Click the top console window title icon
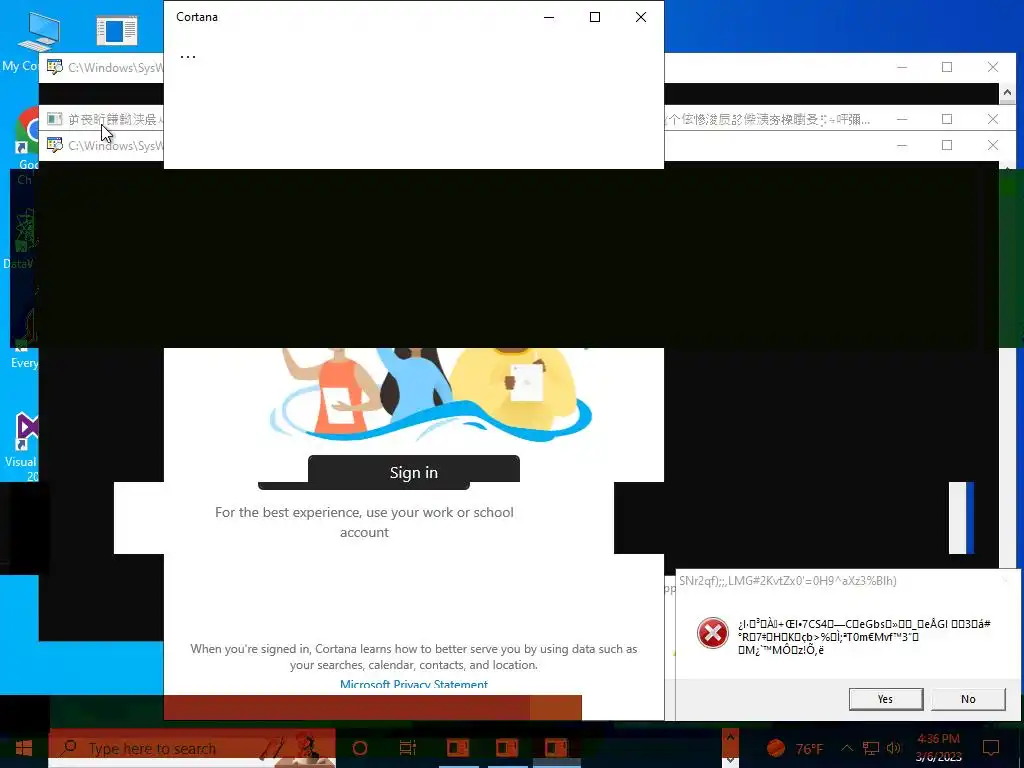Viewport: 1024px width, 768px height. pyautogui.click(x=55, y=67)
